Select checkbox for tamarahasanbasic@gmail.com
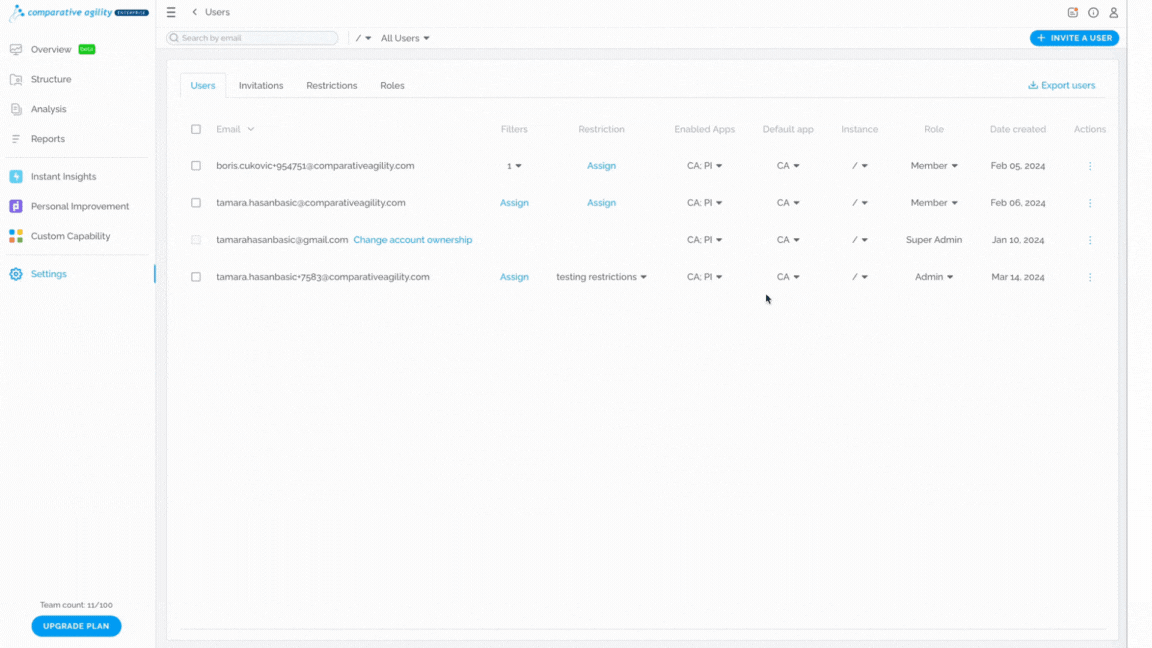 196,240
